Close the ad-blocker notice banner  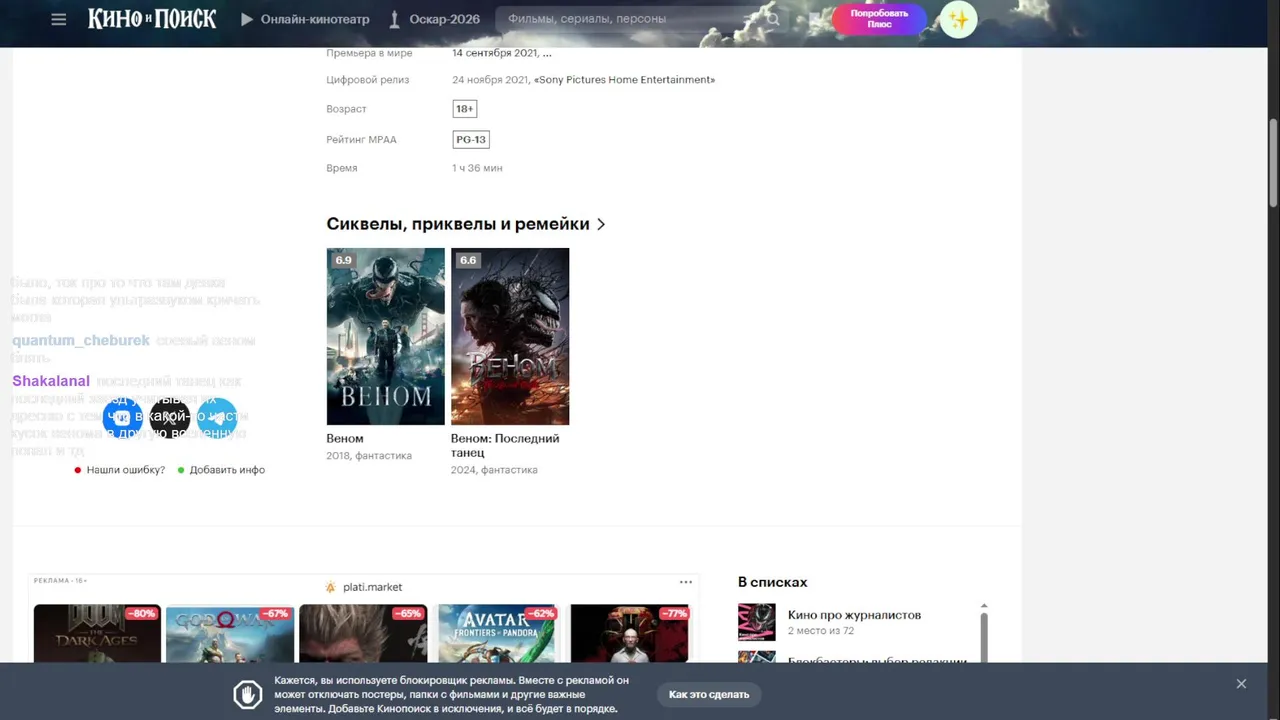tap(1241, 684)
